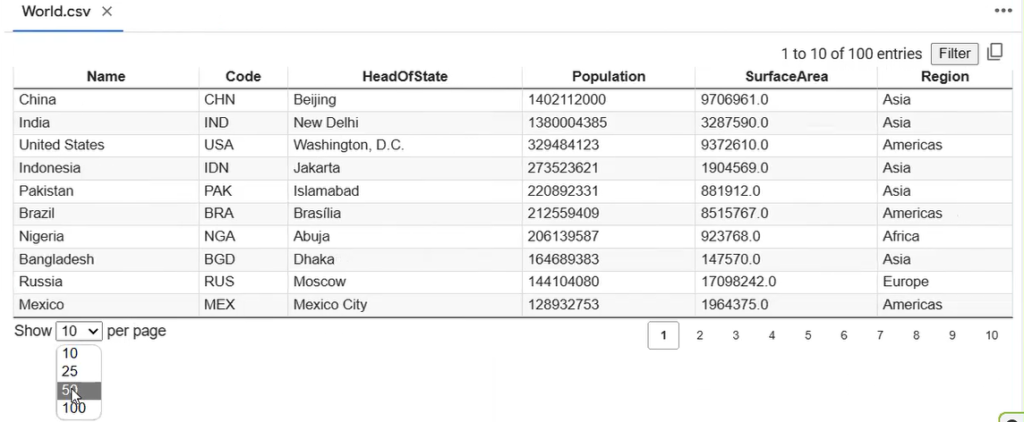This screenshot has height=422, width=1024.
Task: Click the Mexico City cell
Action: tap(405, 305)
